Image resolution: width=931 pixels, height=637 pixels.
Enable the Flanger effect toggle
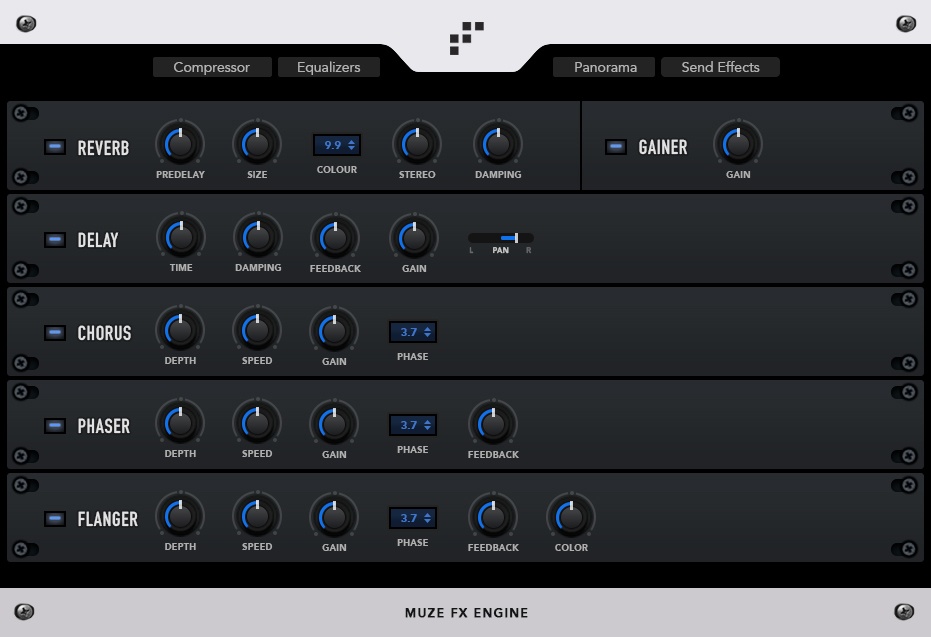click(x=55, y=519)
